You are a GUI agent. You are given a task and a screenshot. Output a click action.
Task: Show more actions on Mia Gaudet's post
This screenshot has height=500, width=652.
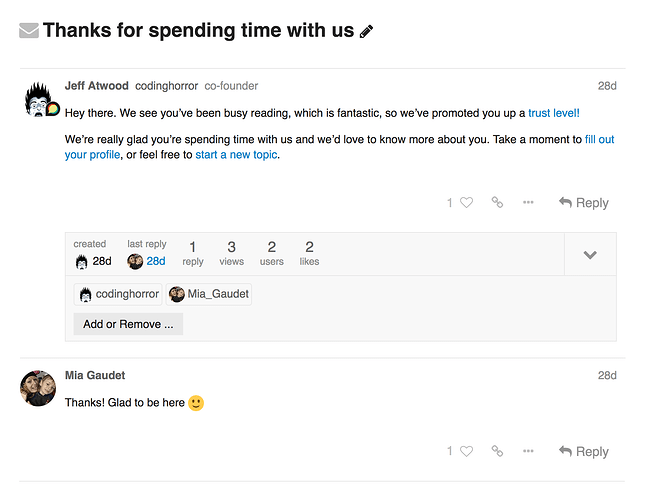pos(528,452)
